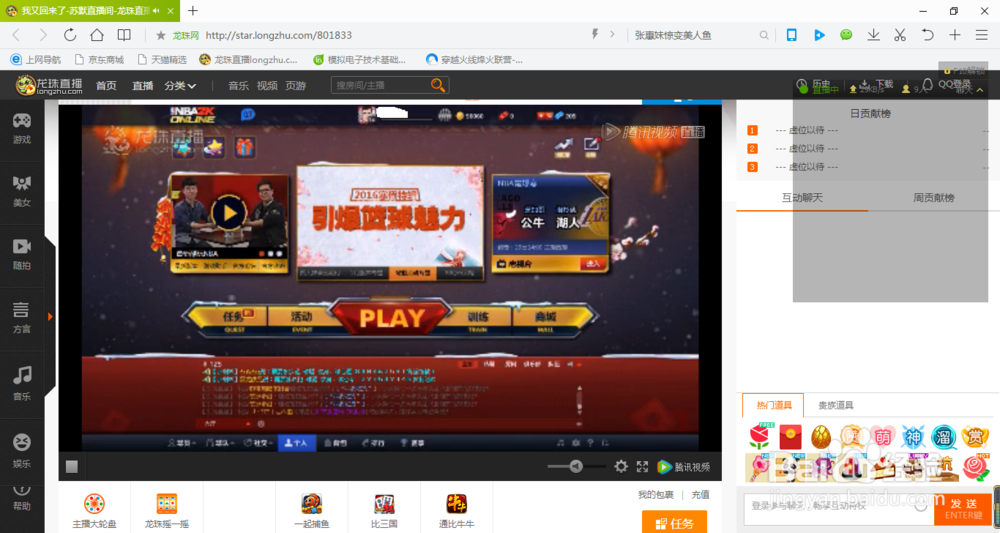The height and width of the screenshot is (533, 1000).
Task: Adjust the video player volume slider
Action: pyautogui.click(x=576, y=467)
